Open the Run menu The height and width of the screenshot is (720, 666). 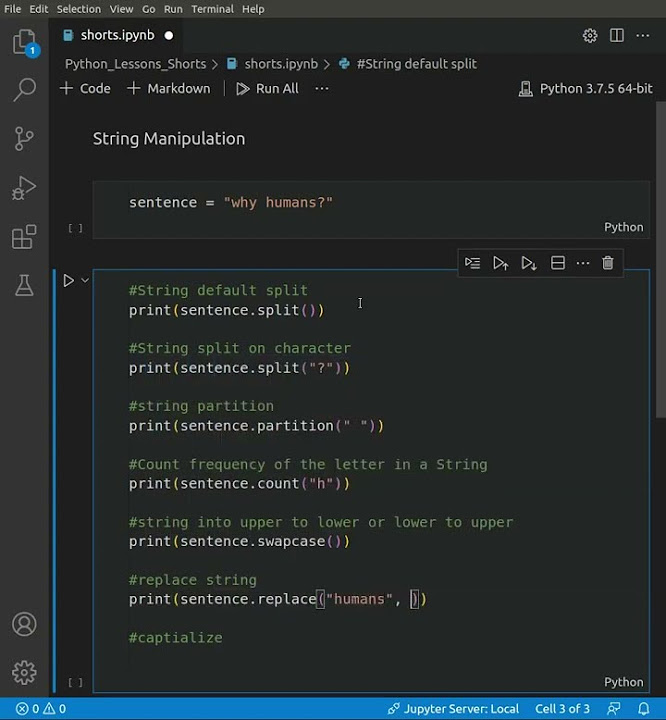(173, 9)
